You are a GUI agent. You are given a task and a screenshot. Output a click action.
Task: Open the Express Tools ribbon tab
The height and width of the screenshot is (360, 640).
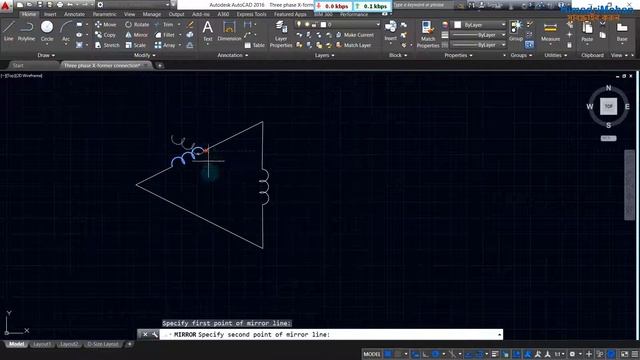click(x=251, y=14)
